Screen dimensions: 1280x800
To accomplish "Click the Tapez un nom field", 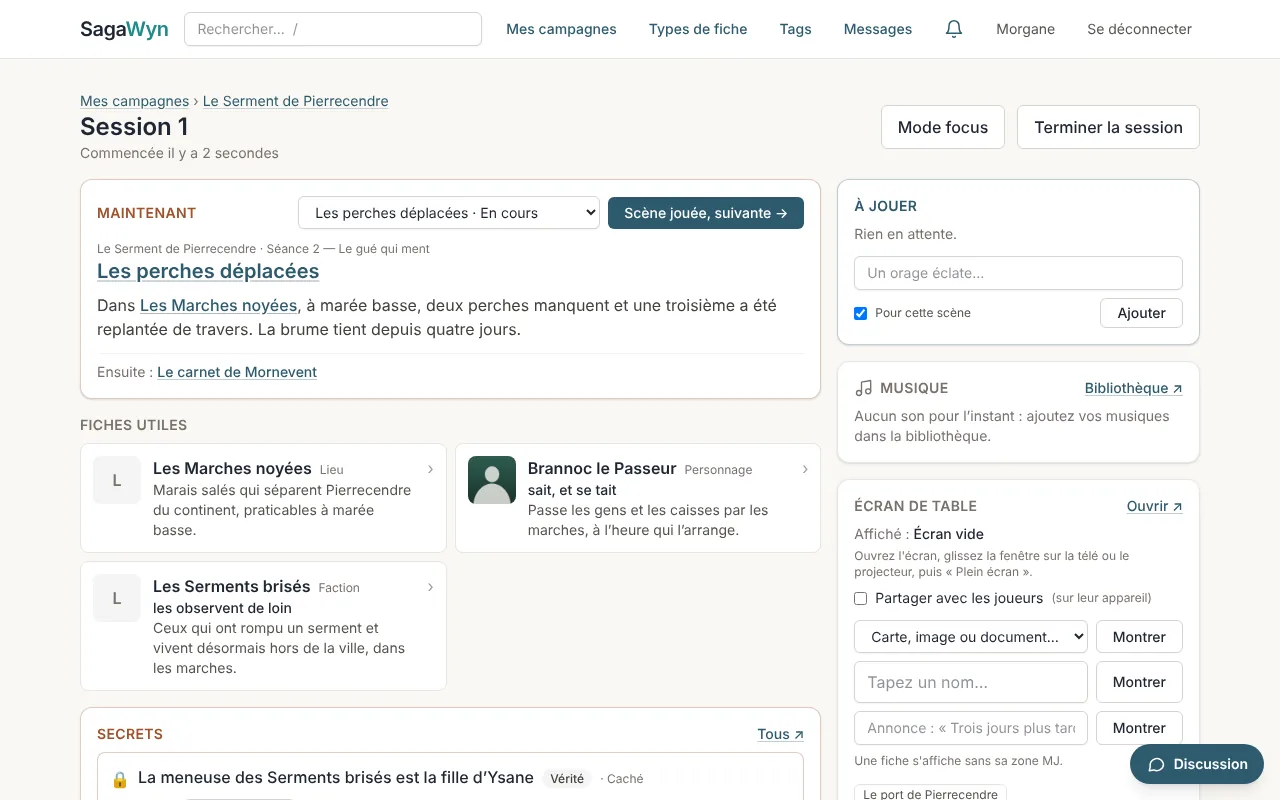I will (970, 682).
